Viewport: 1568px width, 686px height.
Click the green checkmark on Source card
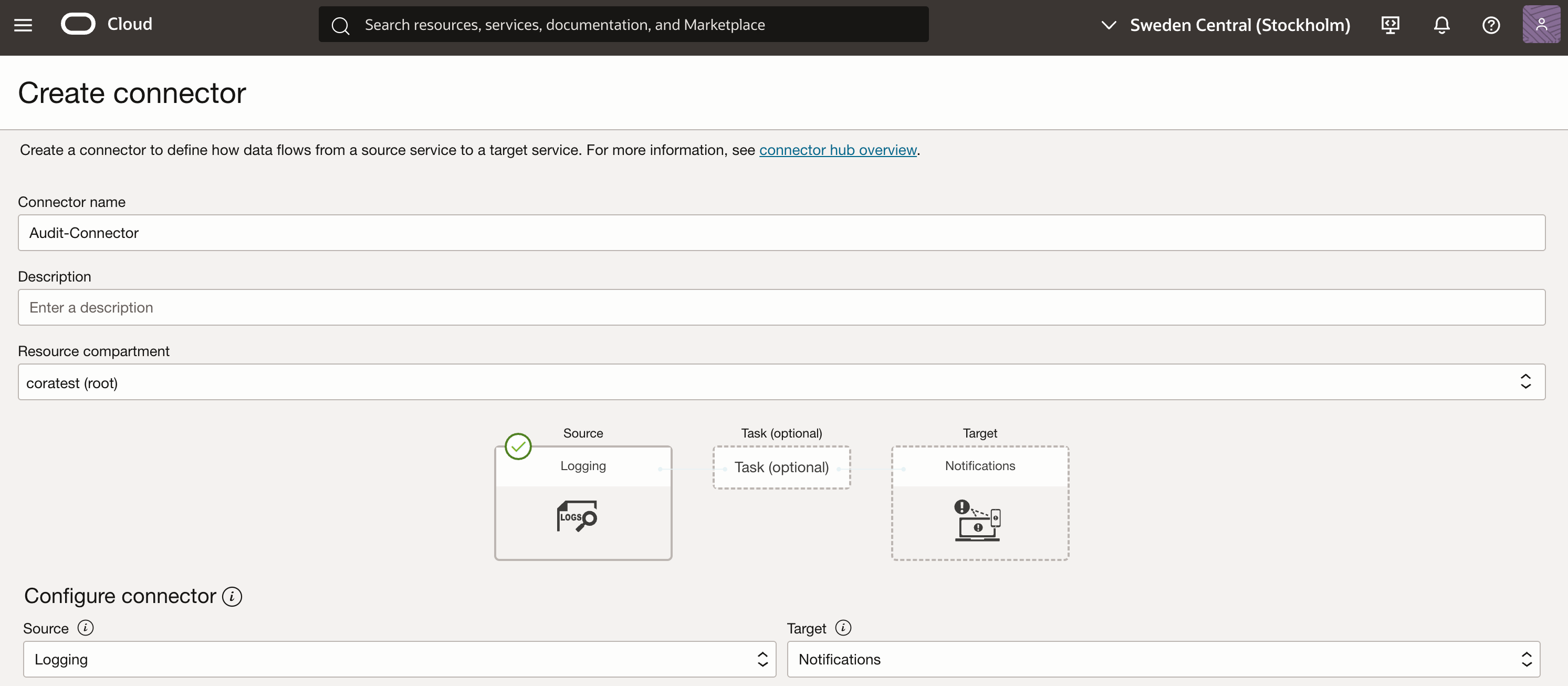[518, 446]
